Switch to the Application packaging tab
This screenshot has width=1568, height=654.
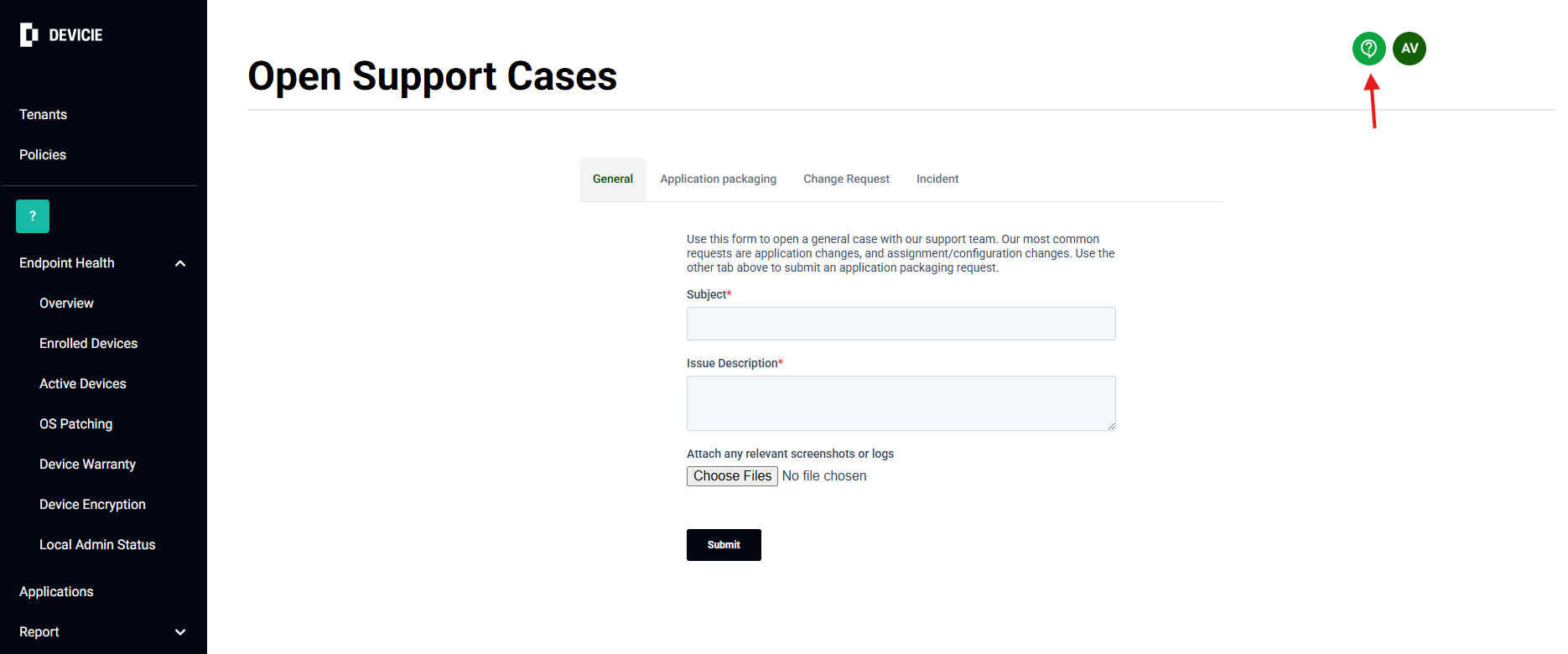(x=718, y=179)
